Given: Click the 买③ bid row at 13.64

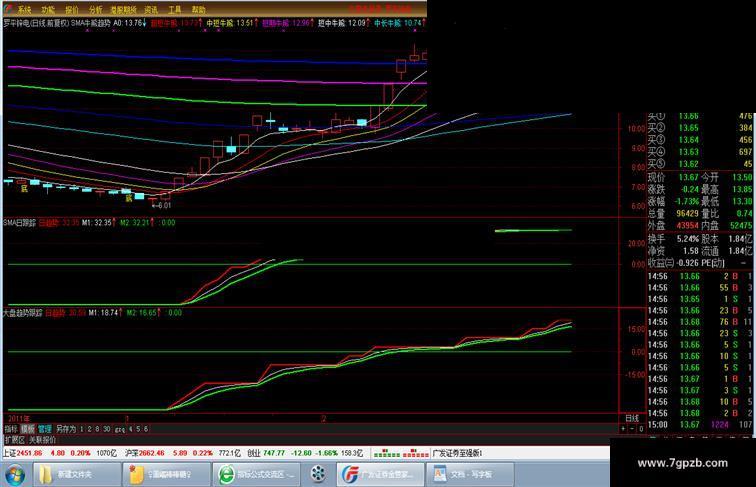Looking at the screenshot, I should click(x=699, y=140).
